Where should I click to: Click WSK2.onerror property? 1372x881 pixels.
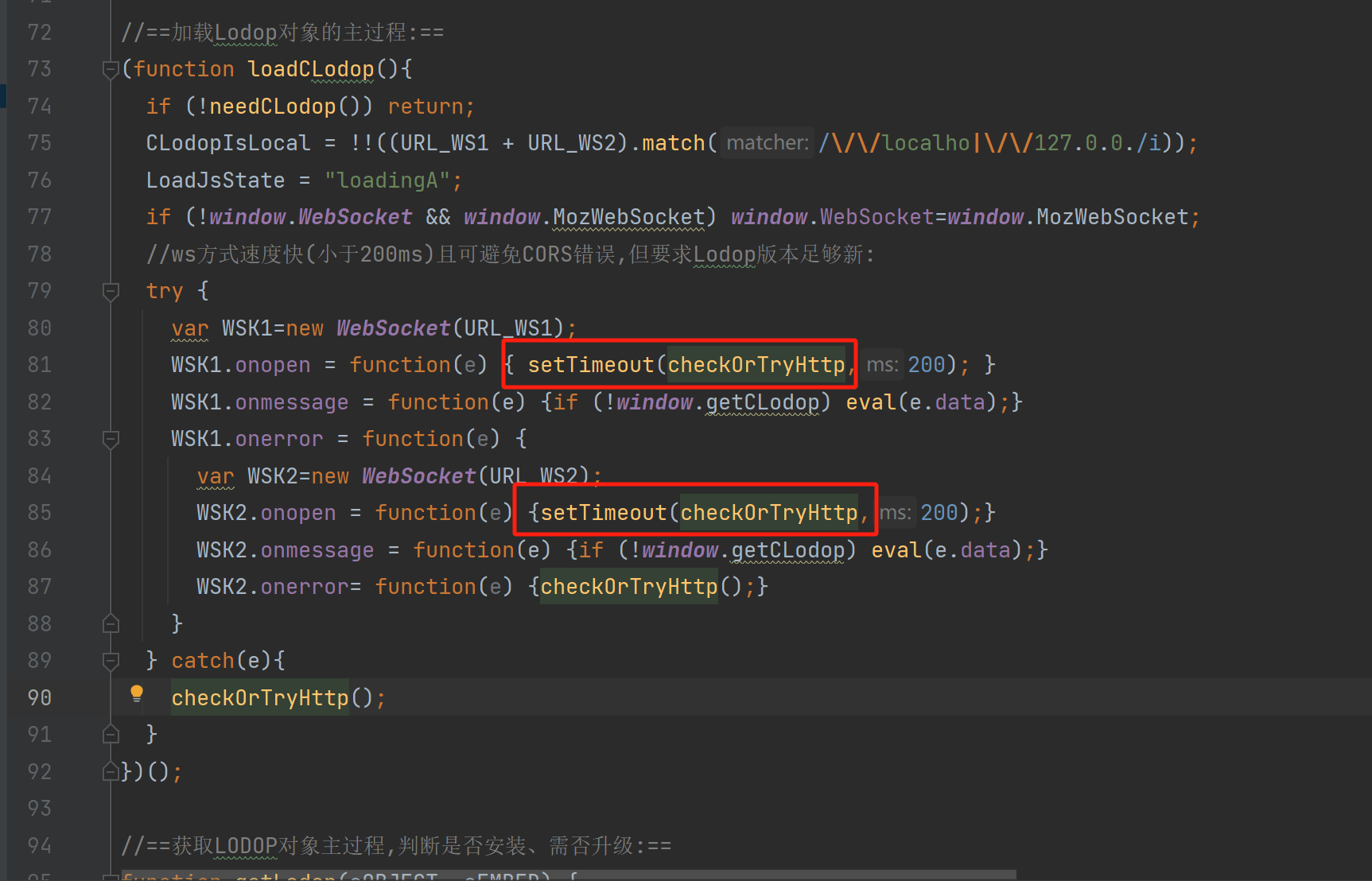273,587
